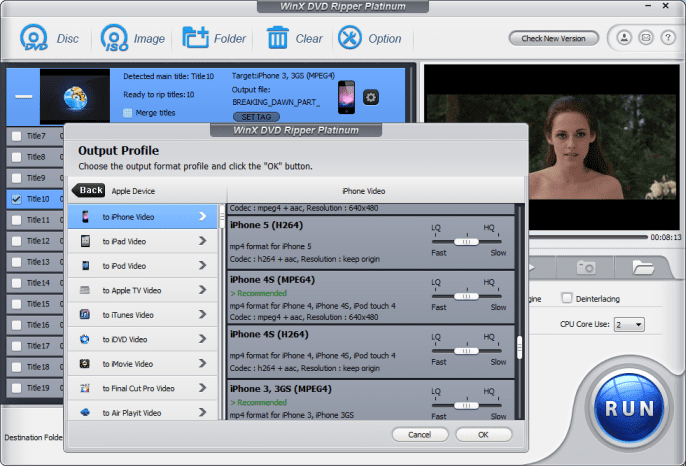Check the Title13 checkbox
The height and width of the screenshot is (466, 686).
click(17, 262)
